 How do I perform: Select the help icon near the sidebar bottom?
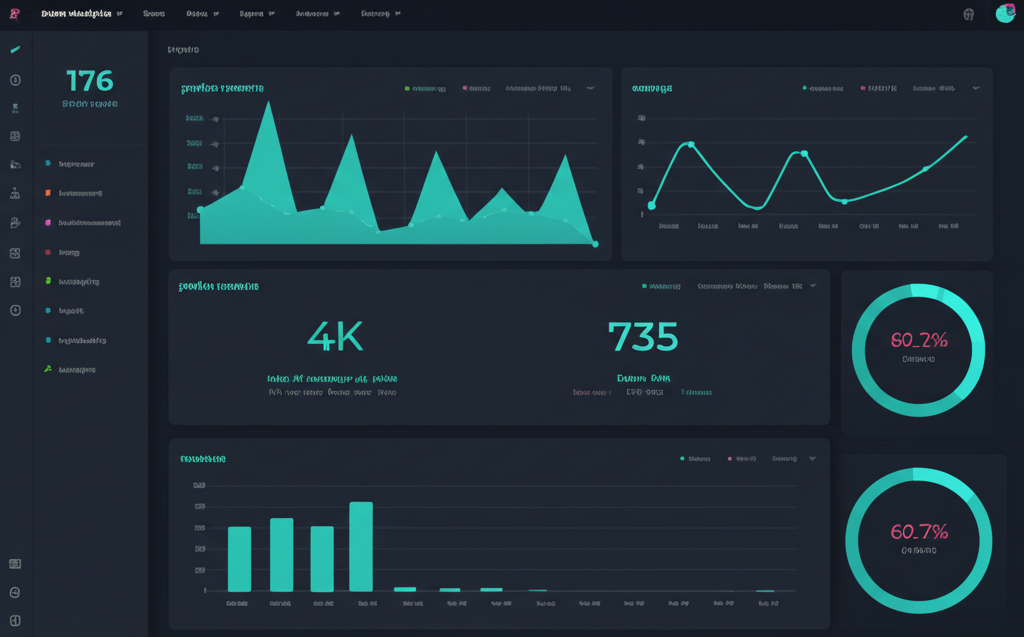[x=13, y=590]
